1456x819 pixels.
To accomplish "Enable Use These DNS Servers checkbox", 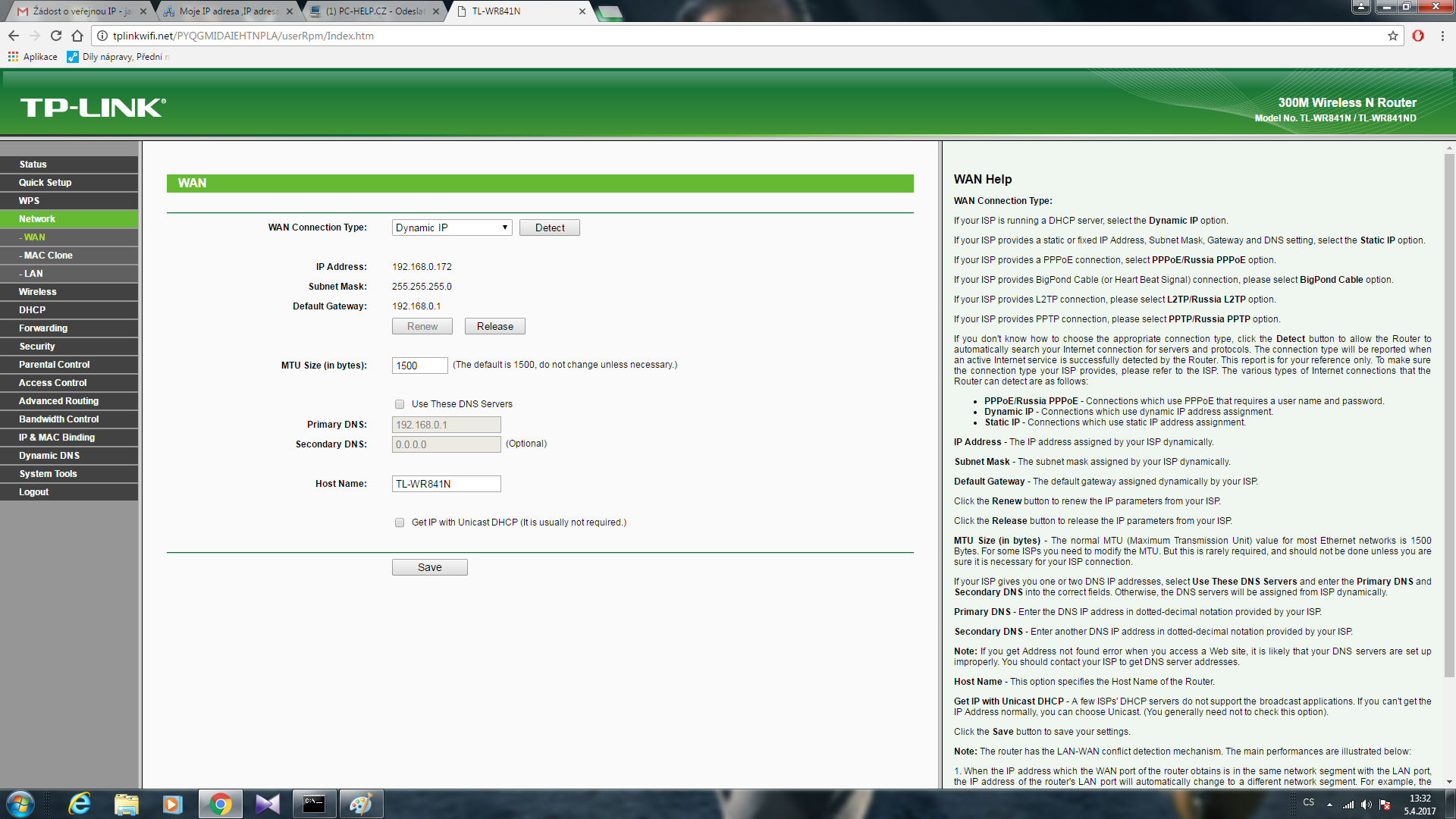I will click(x=400, y=404).
